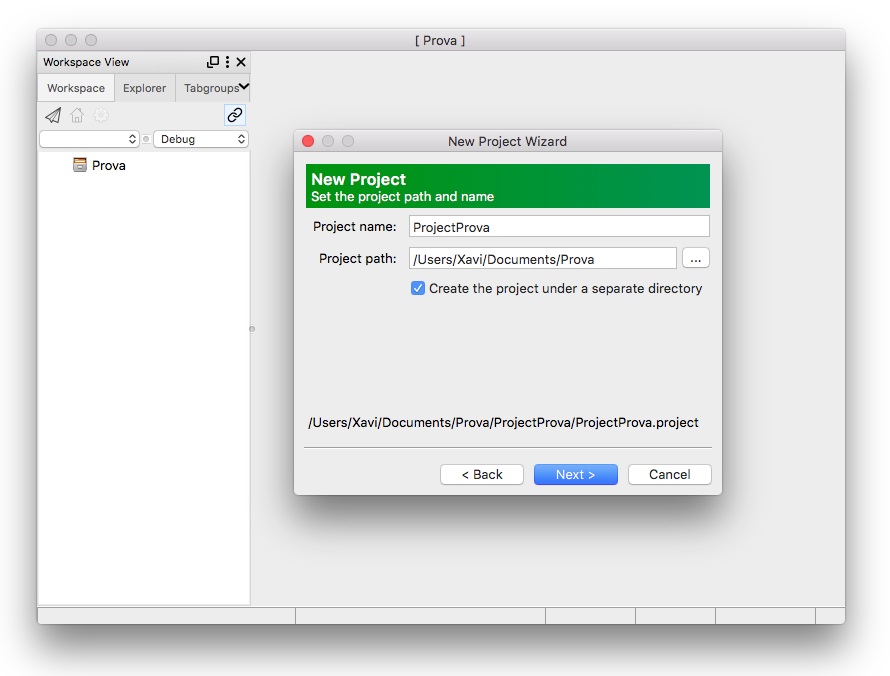This screenshot has height=676, width=890.
Task: Switch to the Tabgroups tab
Action: click(210, 88)
